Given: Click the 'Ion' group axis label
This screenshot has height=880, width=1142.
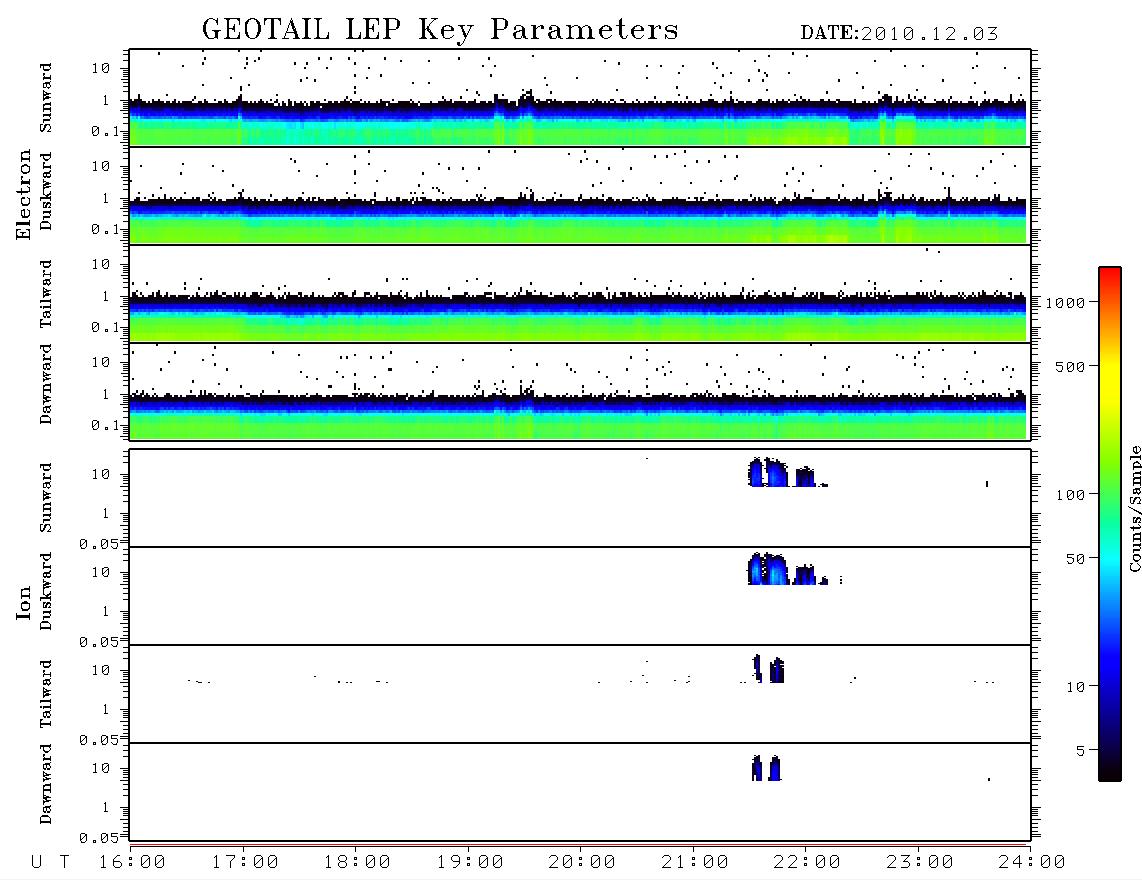Looking at the screenshot, I should (23, 603).
